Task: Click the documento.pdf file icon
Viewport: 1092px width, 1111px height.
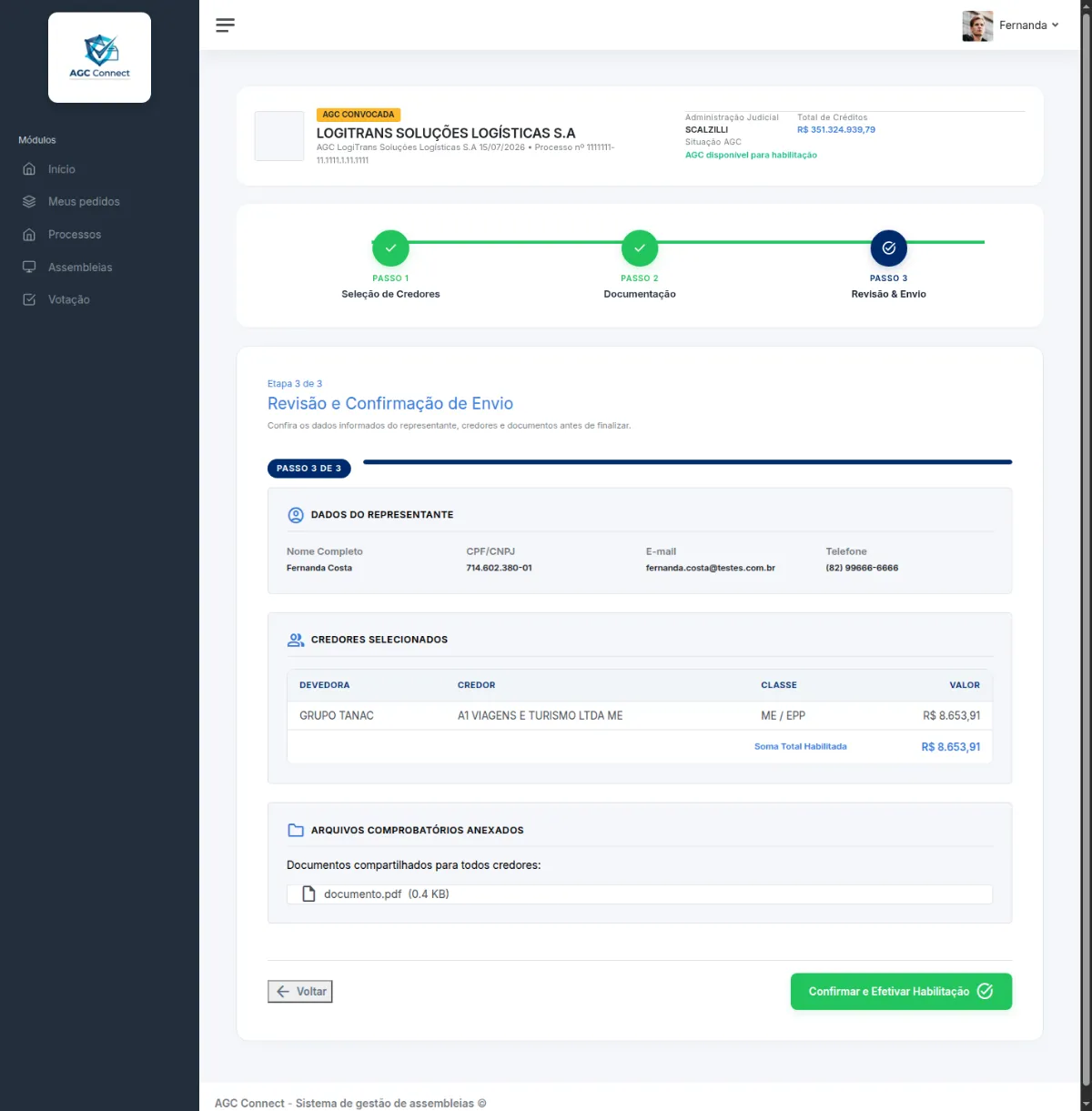Action: (x=308, y=894)
